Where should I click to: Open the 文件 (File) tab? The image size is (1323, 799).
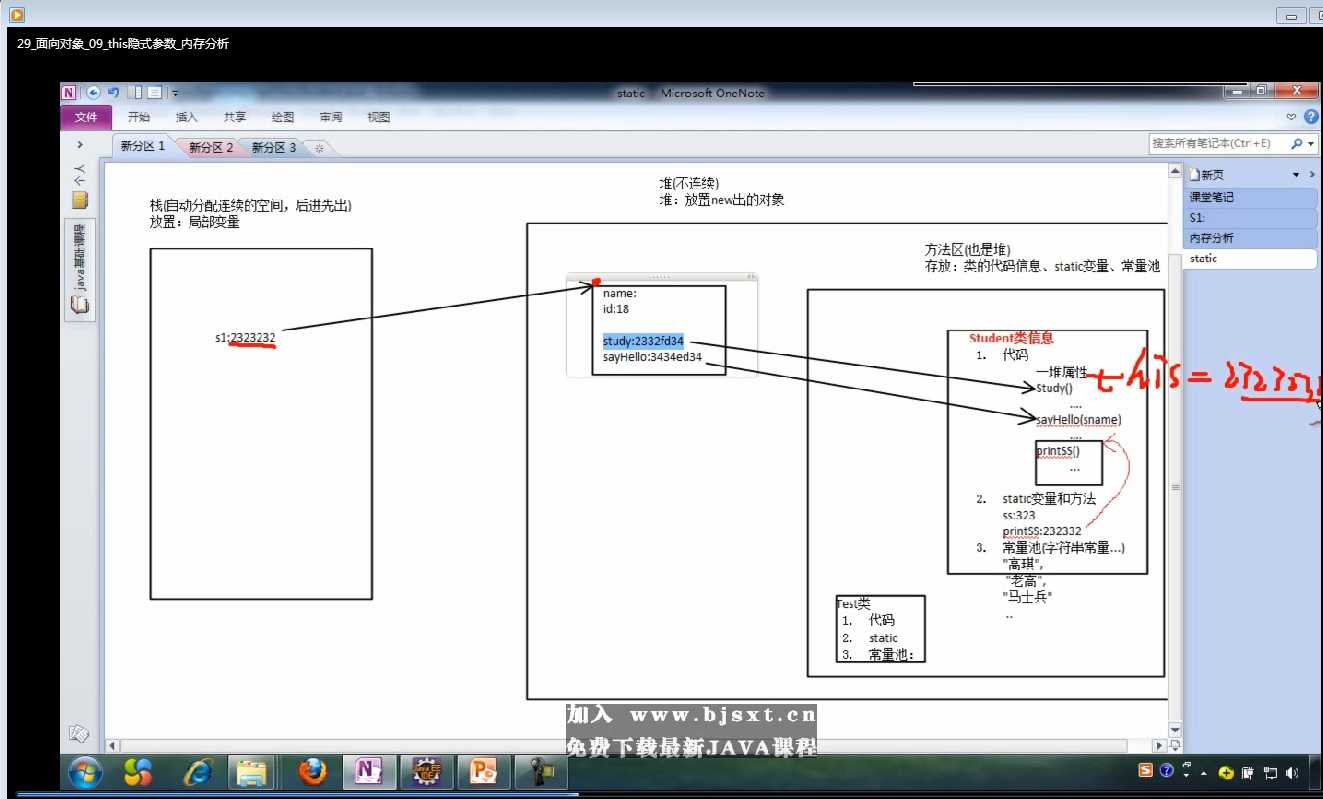pos(86,117)
